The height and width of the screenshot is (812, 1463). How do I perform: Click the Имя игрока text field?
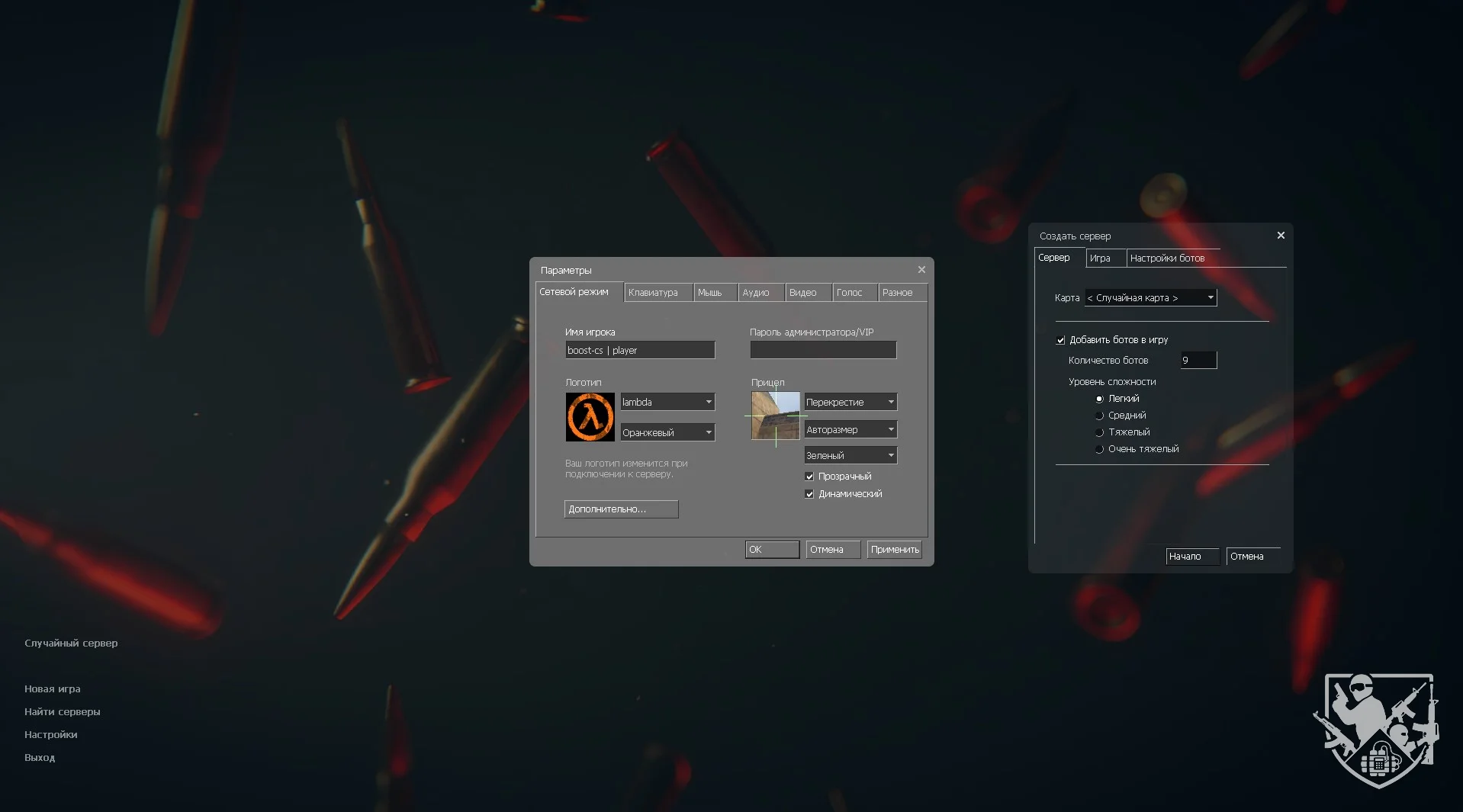(x=639, y=350)
